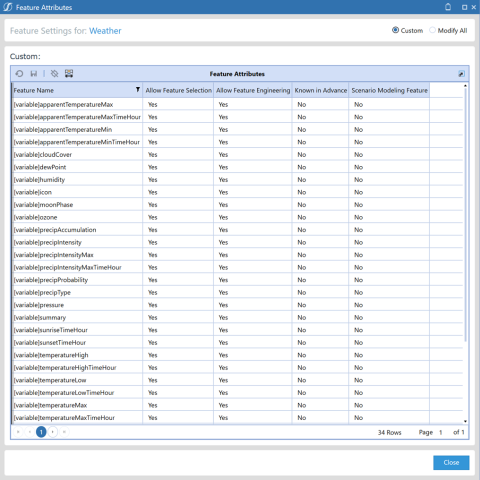Select page 1 in the pager
Image resolution: width=480 pixels, height=480 pixels.
coord(41,432)
